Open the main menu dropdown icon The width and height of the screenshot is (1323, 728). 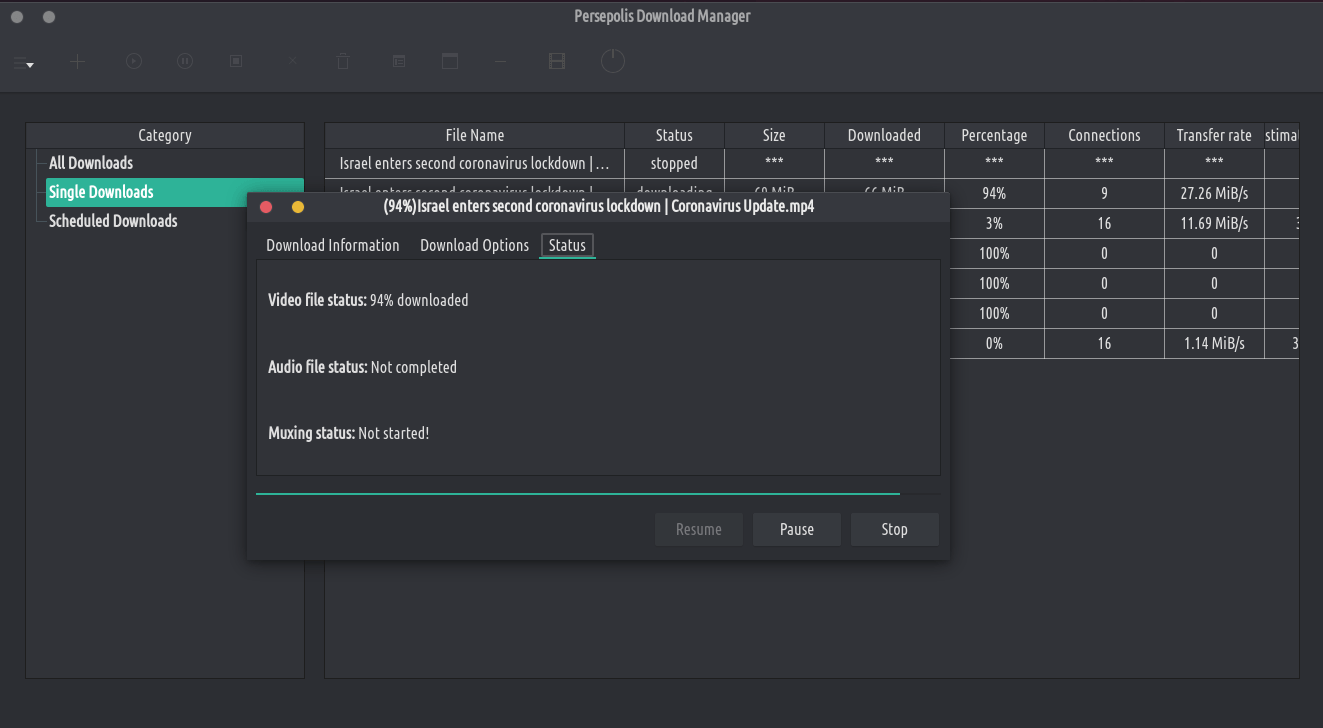[x=24, y=62]
